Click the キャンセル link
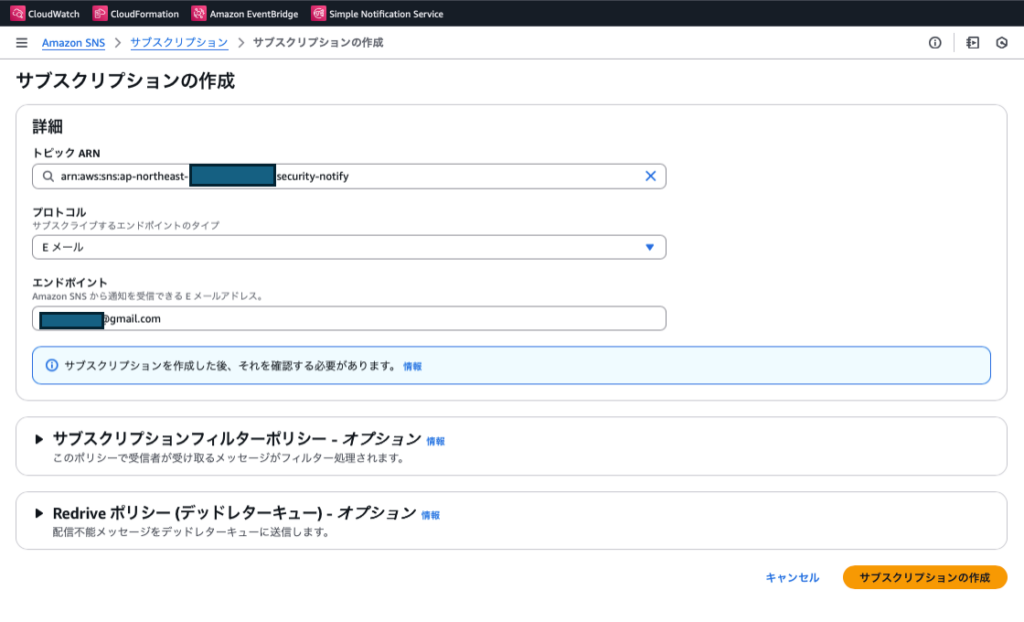This screenshot has height=622, width=1024. pos(790,577)
